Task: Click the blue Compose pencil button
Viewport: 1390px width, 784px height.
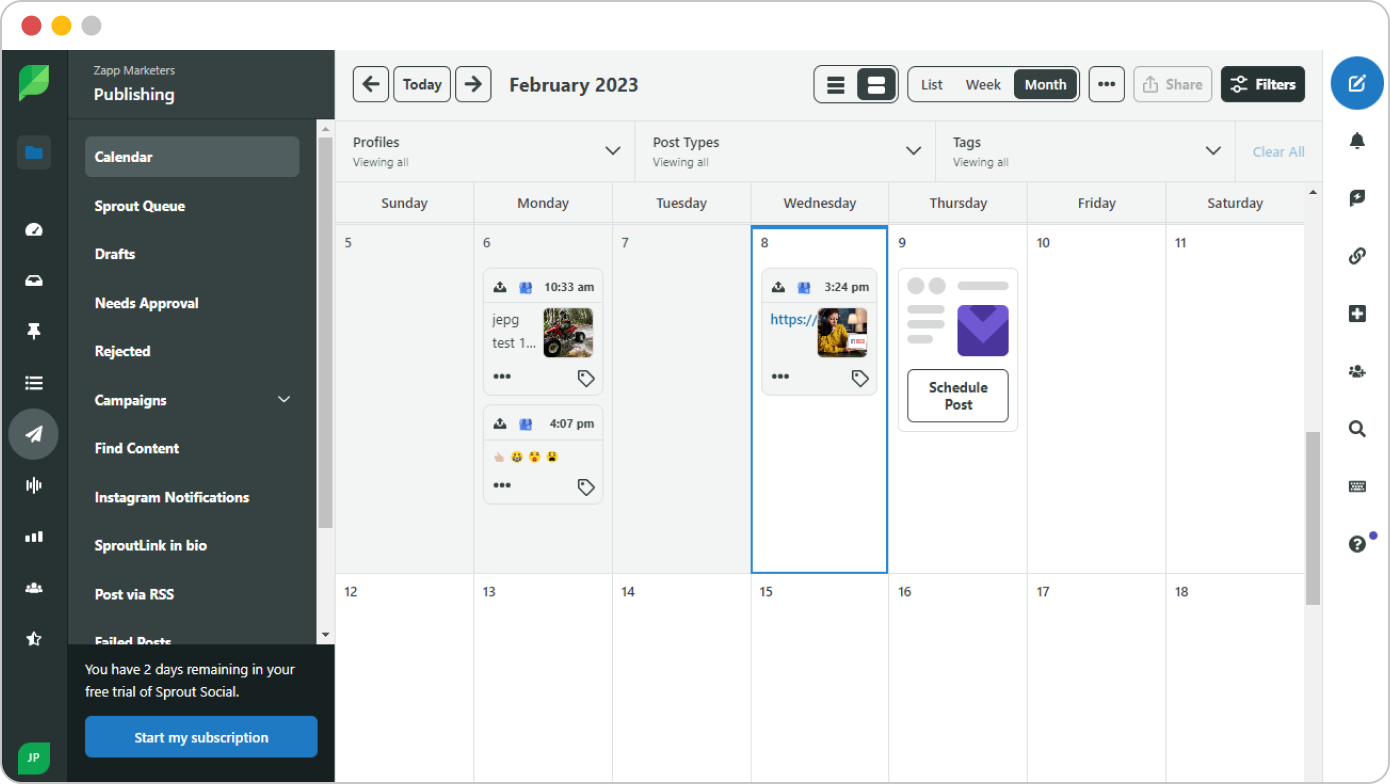Action: (1357, 84)
